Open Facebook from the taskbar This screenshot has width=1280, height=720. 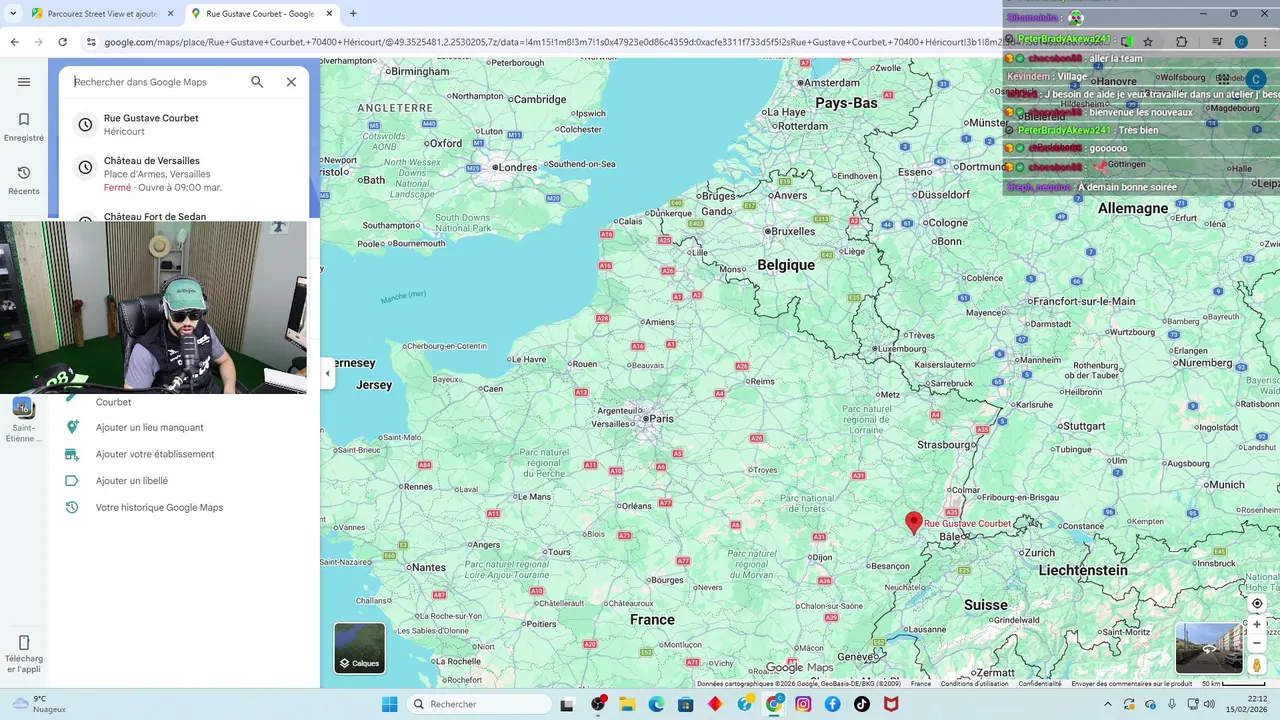832,704
